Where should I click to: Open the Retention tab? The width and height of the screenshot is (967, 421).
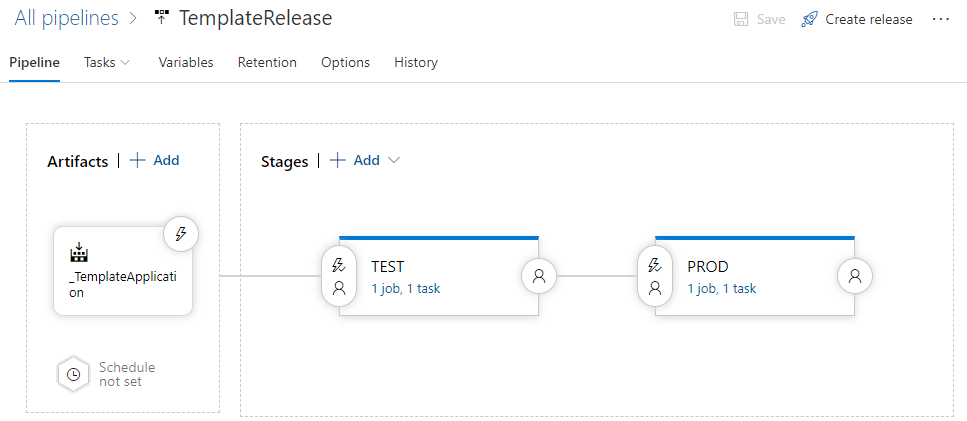267,62
